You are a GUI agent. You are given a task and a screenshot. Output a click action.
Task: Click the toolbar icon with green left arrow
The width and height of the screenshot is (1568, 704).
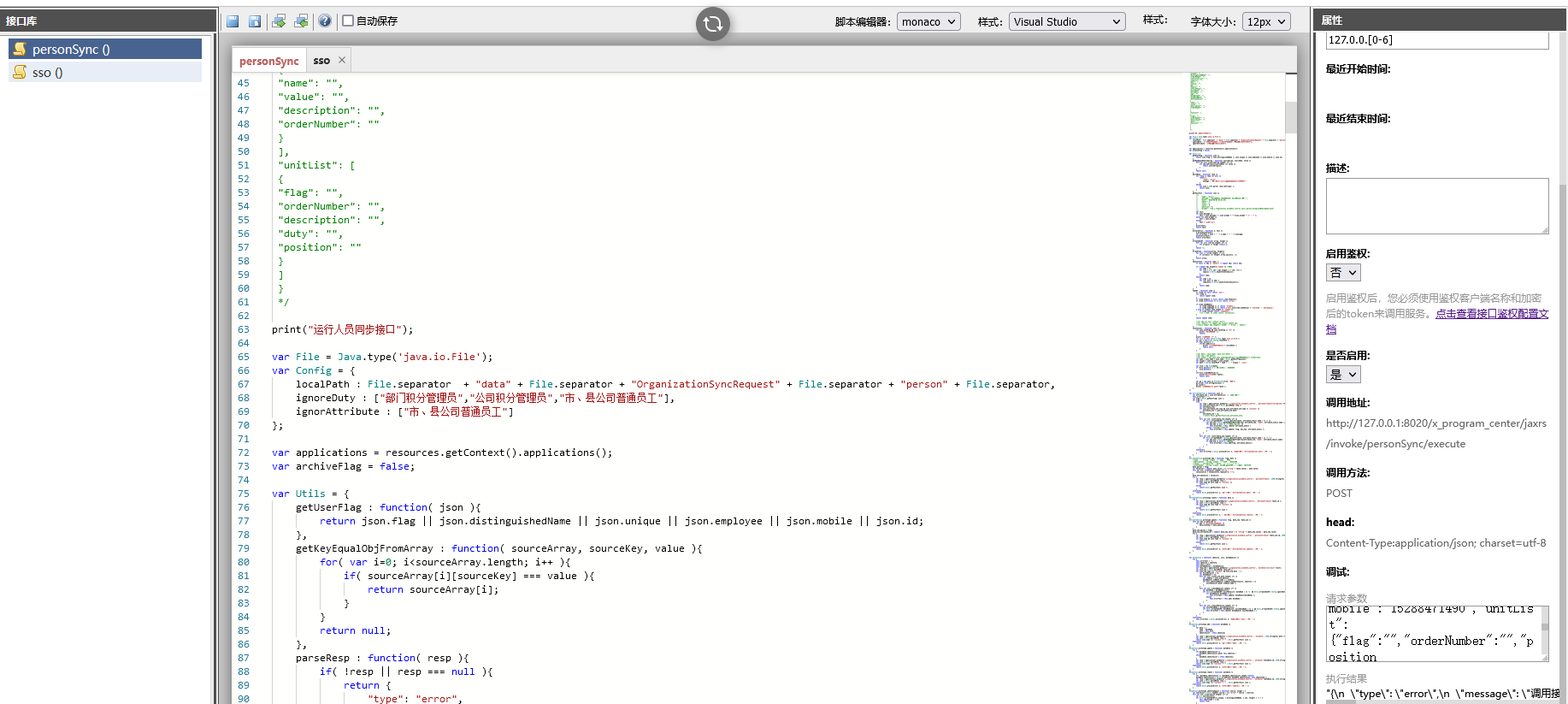coord(301,21)
